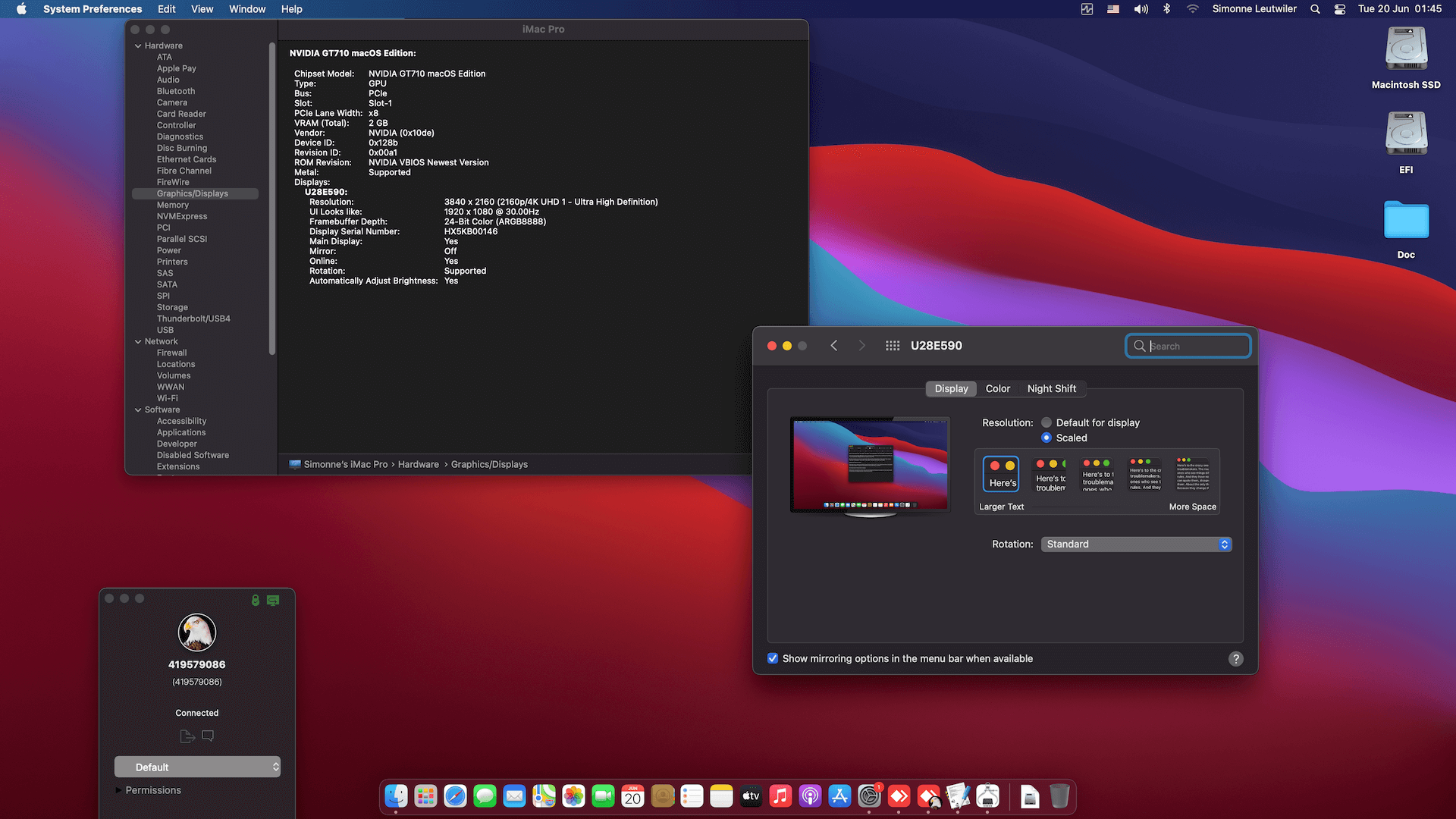The width and height of the screenshot is (1456, 819).
Task: Open Contacts from the Dock
Action: 662,796
